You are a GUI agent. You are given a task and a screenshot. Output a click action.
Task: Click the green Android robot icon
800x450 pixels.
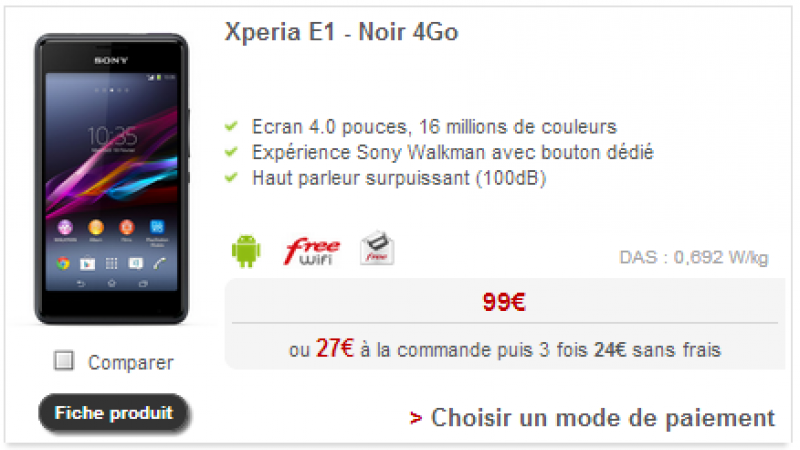click(x=246, y=251)
